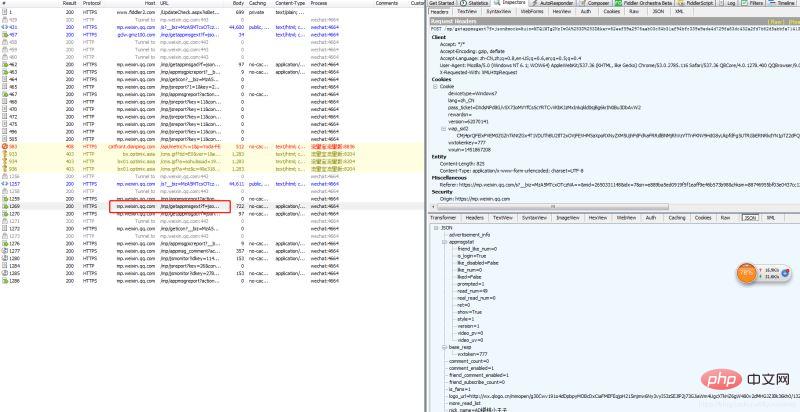Select the wxtoken=777 JSON entry
Screen dimensions: 800x412
pos(472,354)
